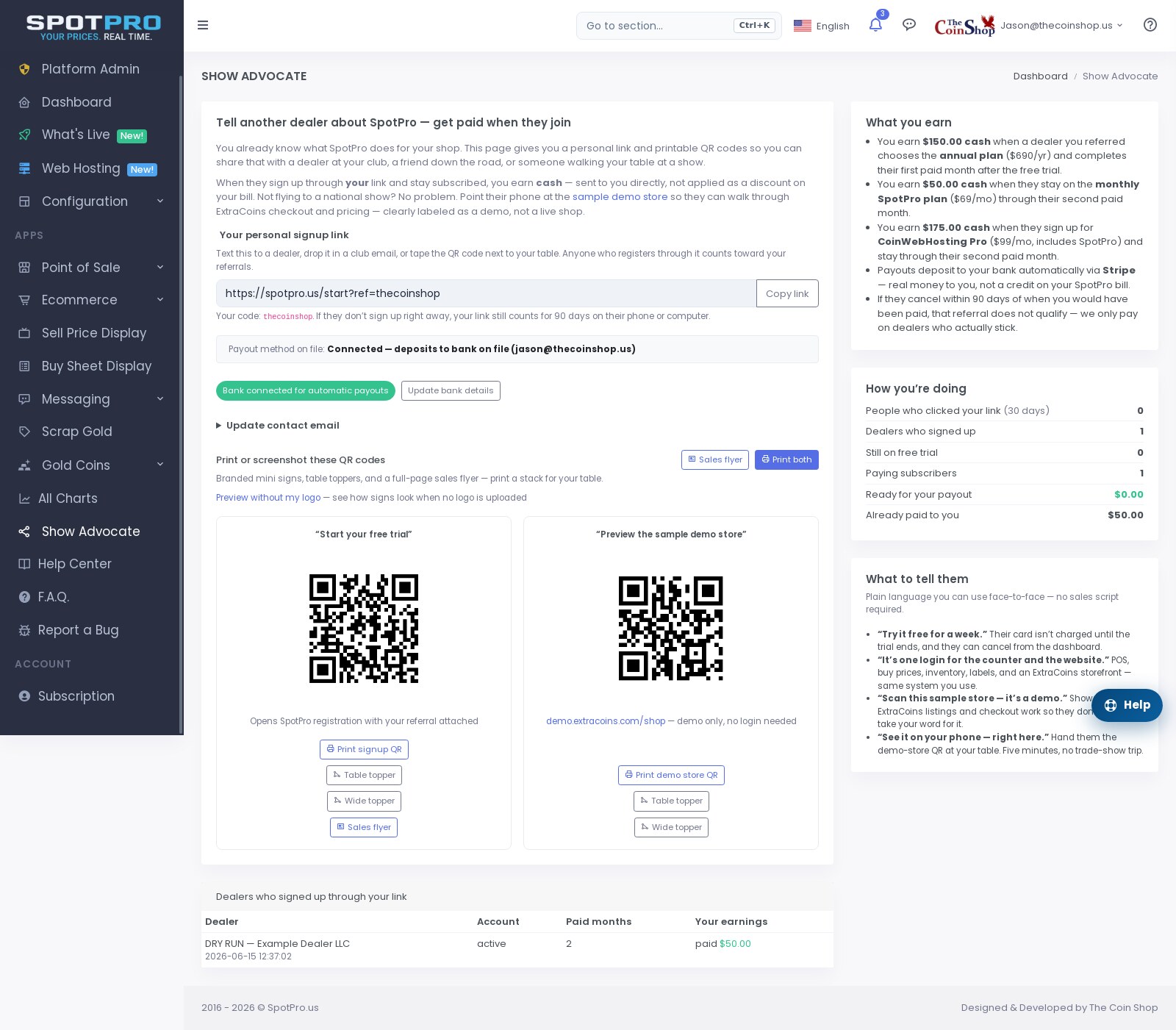Toggle the hamburger sidebar menu icon

click(x=203, y=25)
